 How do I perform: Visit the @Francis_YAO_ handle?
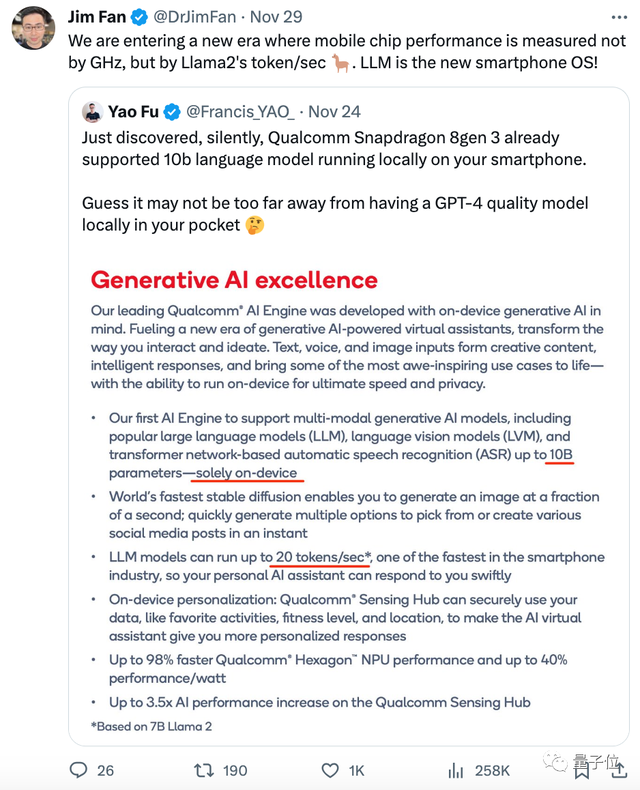[240, 111]
